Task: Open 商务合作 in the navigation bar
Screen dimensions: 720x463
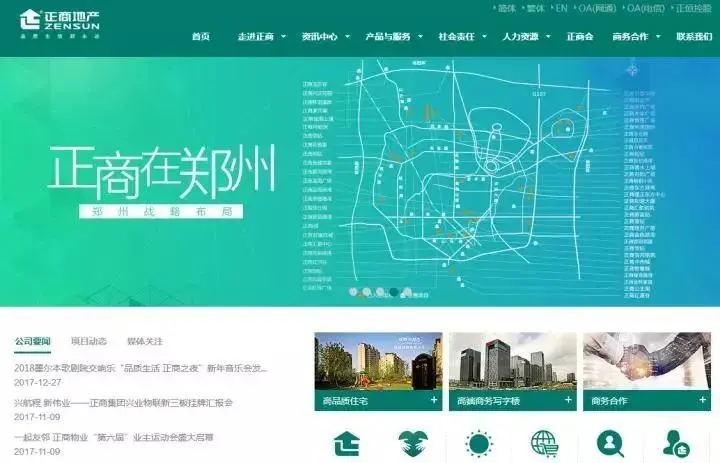Action: 630,36
